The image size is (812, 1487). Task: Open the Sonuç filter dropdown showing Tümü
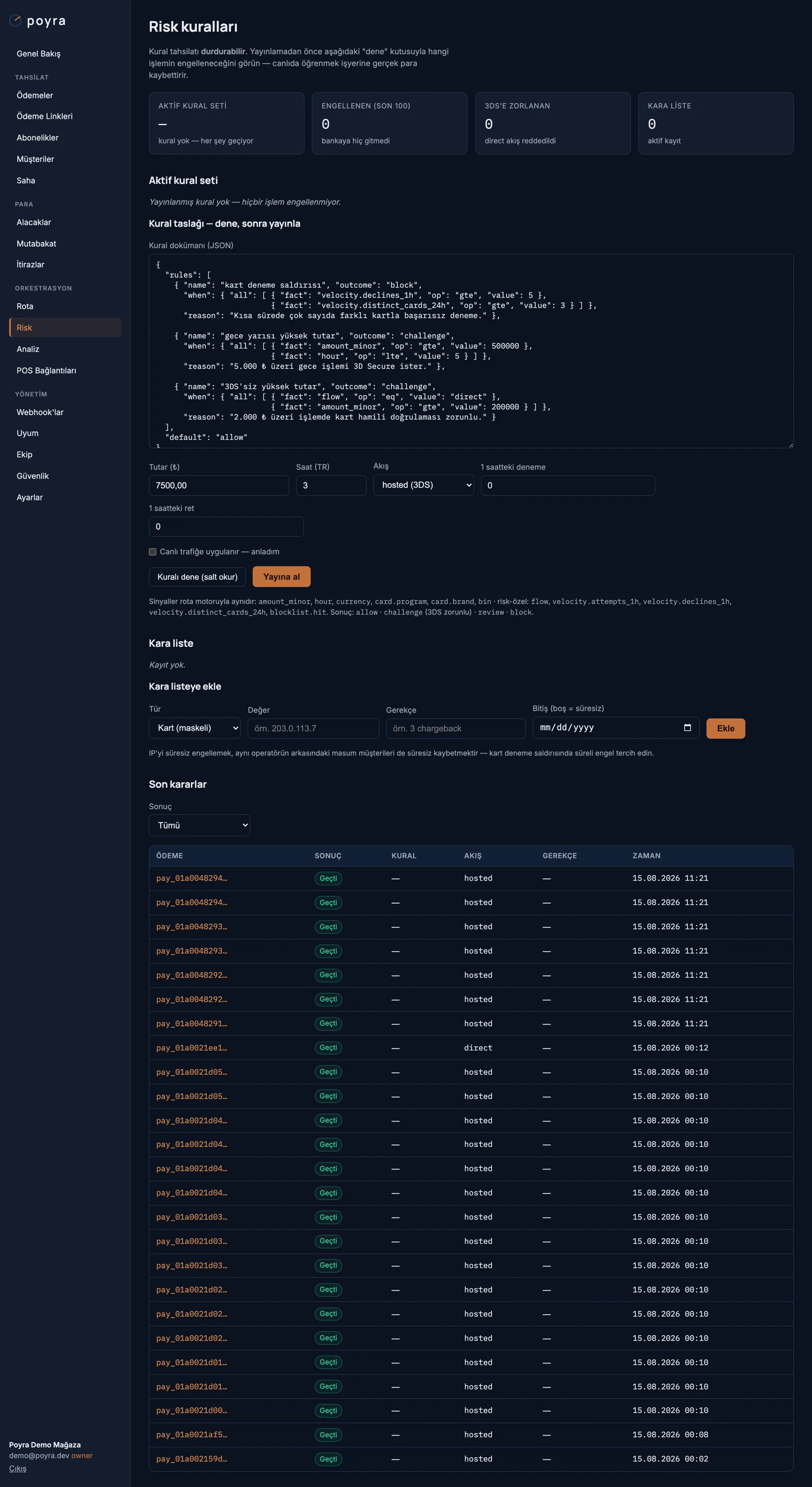click(199, 825)
